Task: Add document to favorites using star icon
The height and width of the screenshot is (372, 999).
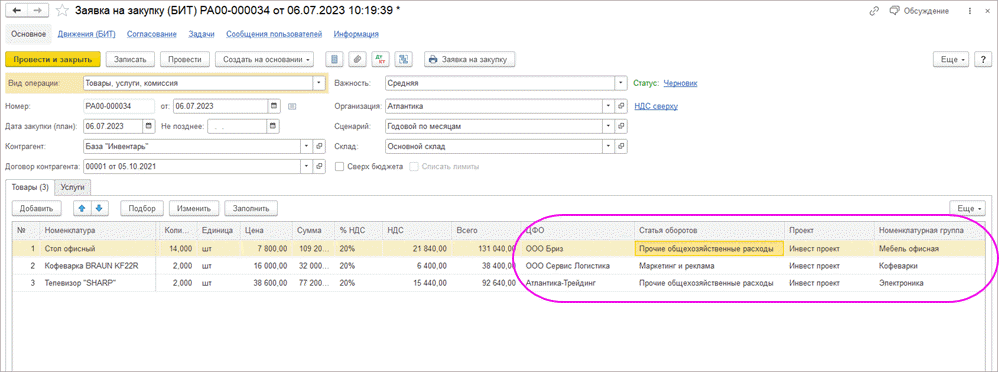Action: (61, 11)
